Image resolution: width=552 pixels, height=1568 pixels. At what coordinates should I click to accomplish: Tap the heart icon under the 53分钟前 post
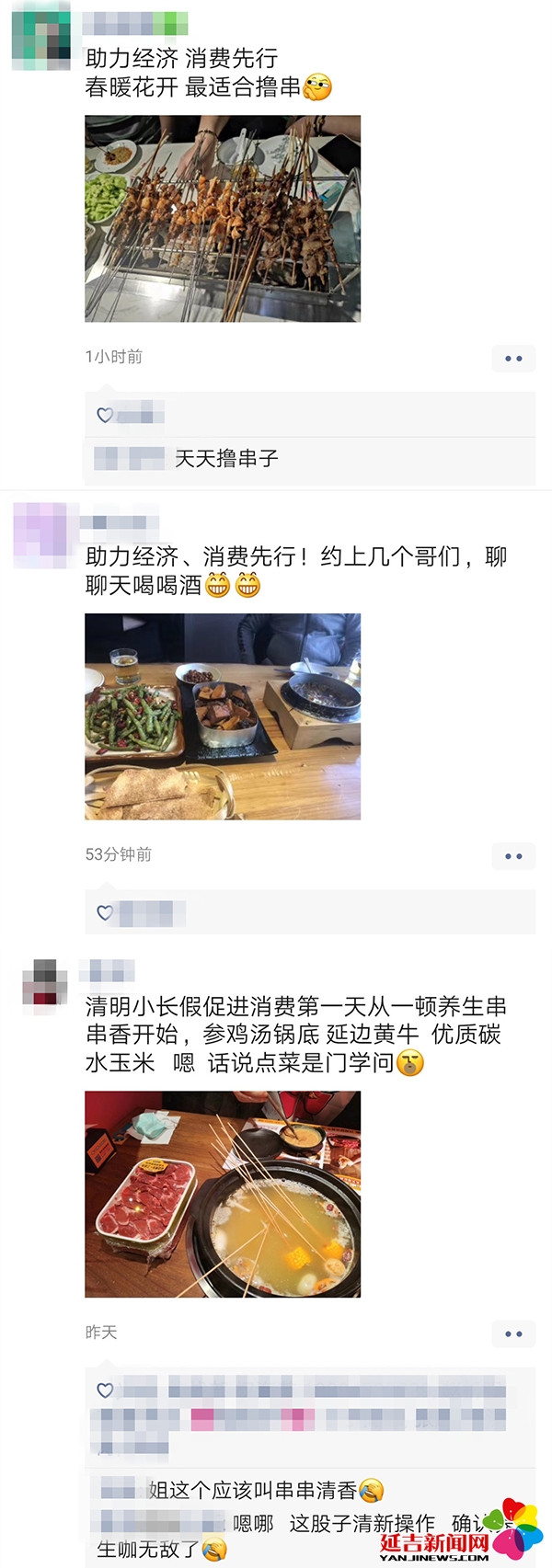point(105,912)
